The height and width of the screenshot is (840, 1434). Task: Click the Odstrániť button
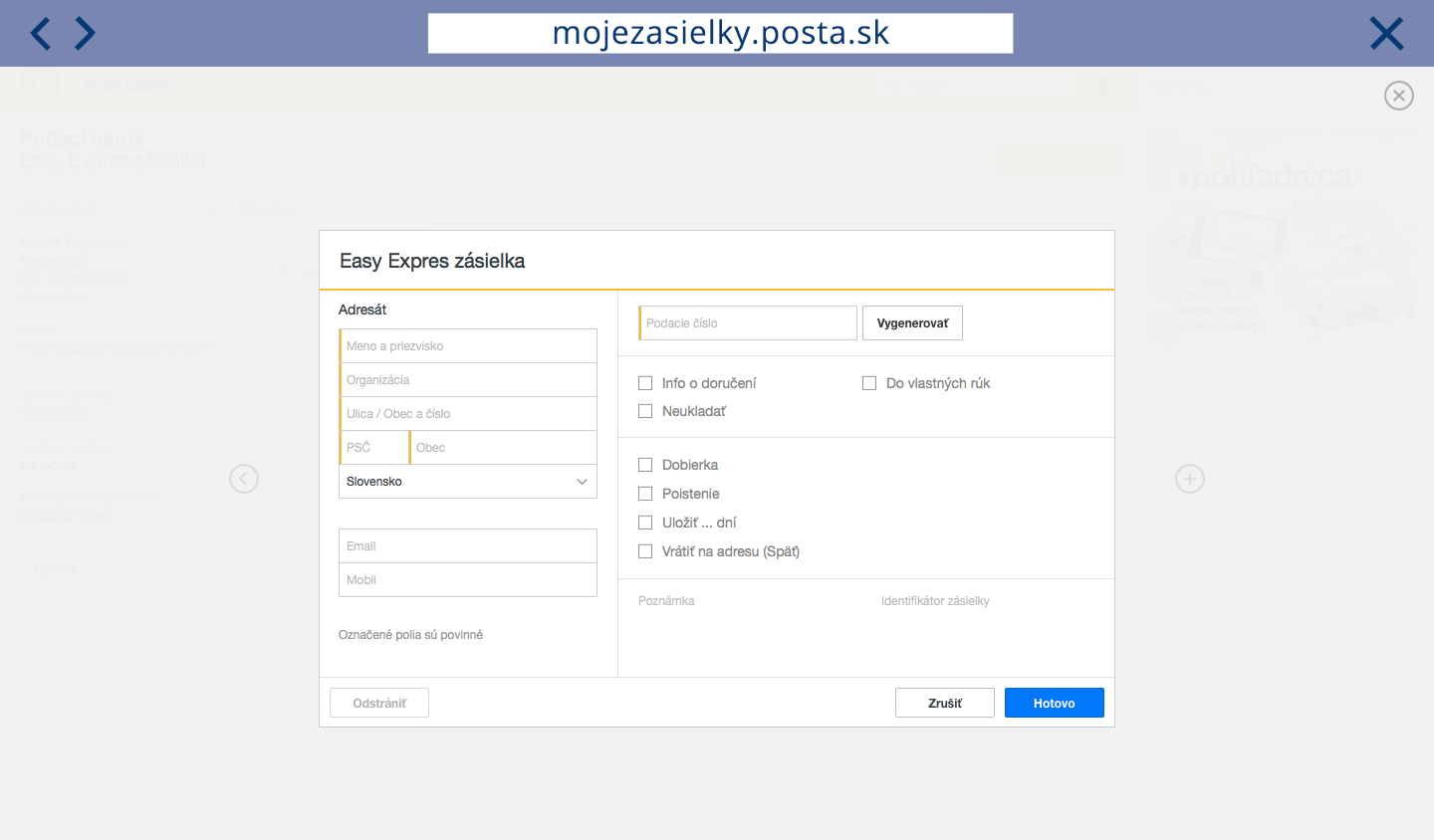(x=379, y=703)
